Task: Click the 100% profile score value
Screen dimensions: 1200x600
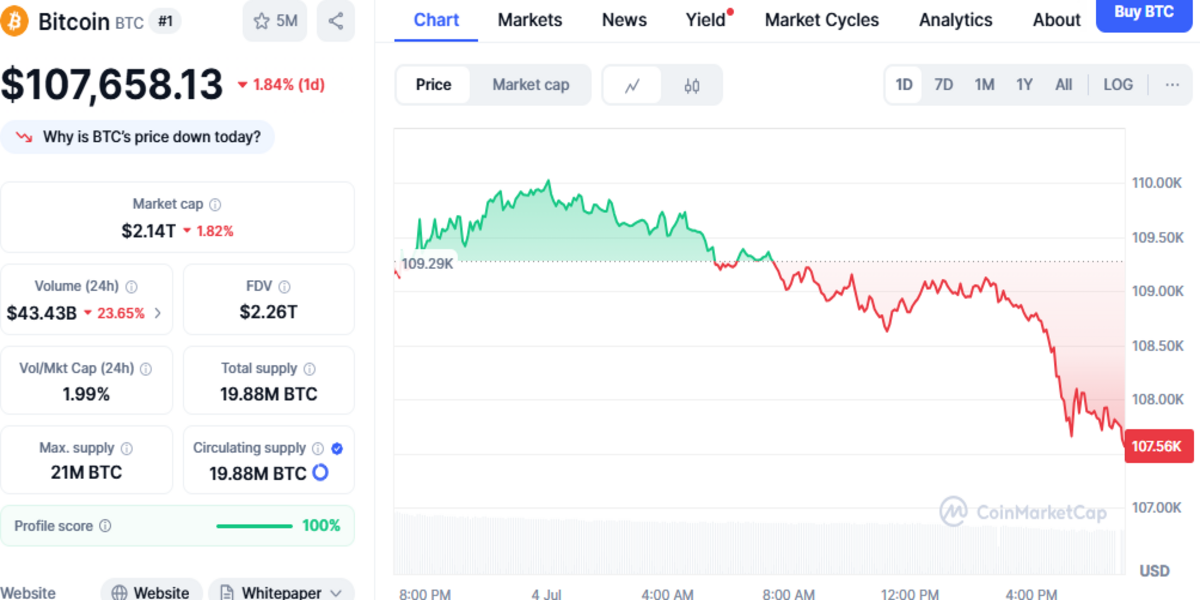Action: click(321, 526)
